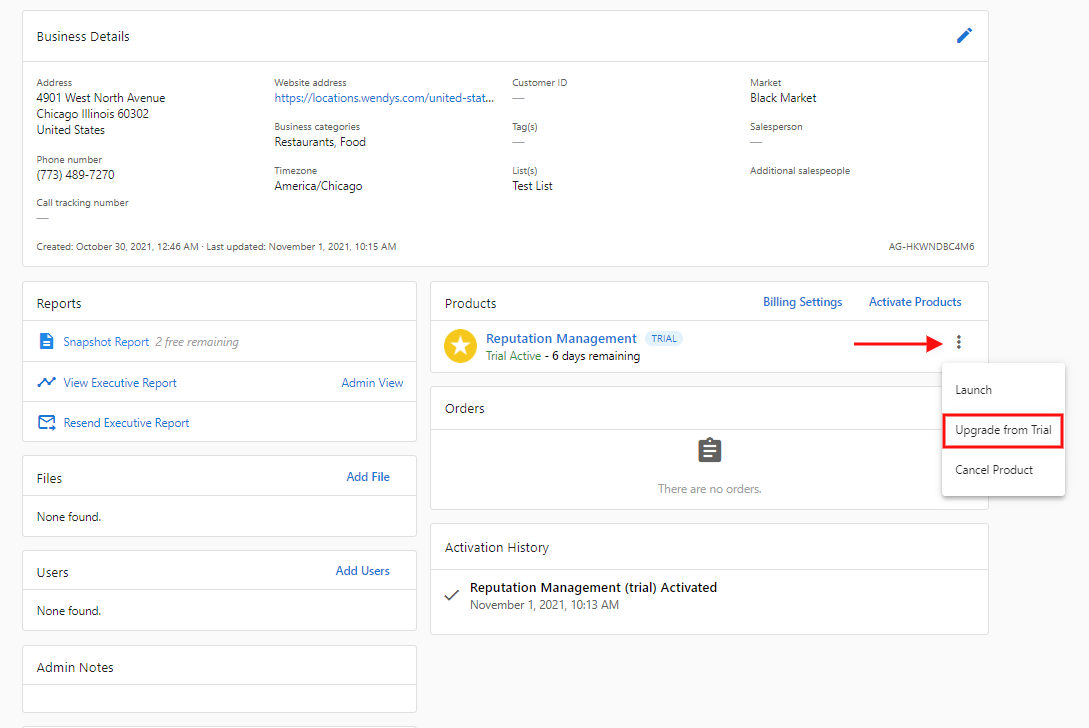This screenshot has width=1089, height=728.
Task: Click the '4901 West North Avenue' address line
Action: [101, 98]
